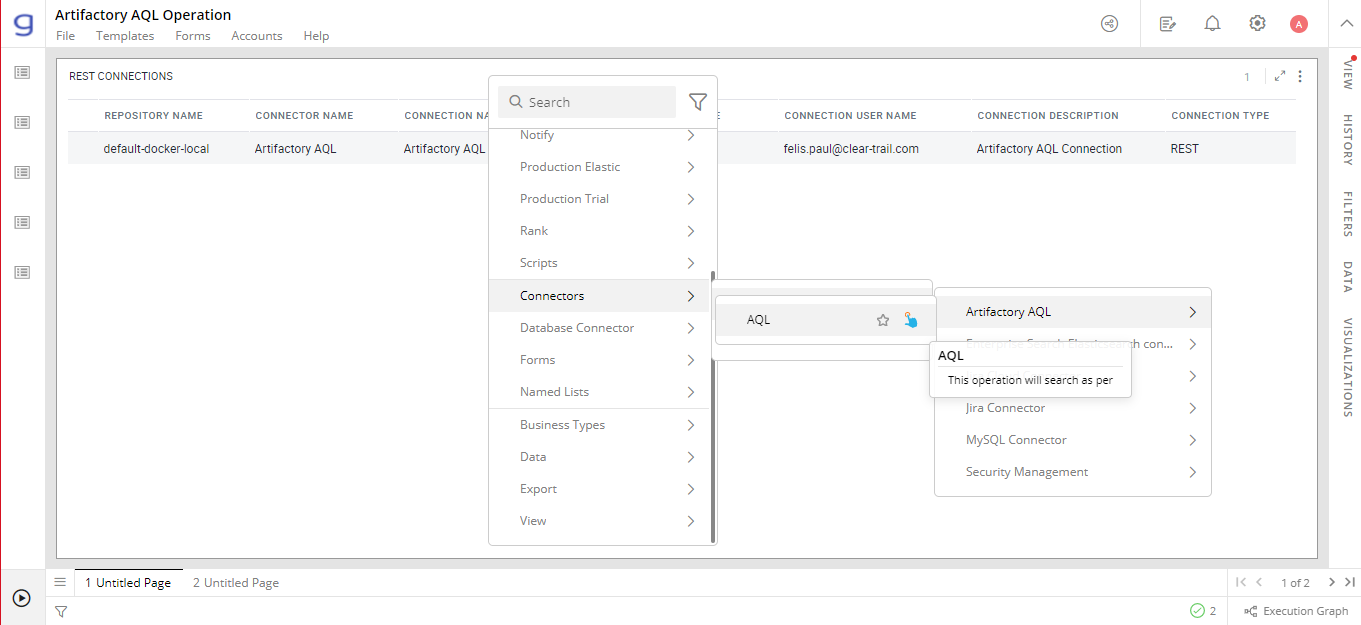Screen dimensions: 1361x625
Task: Select the 'default-docker-local' table cell
Action: tap(156, 149)
